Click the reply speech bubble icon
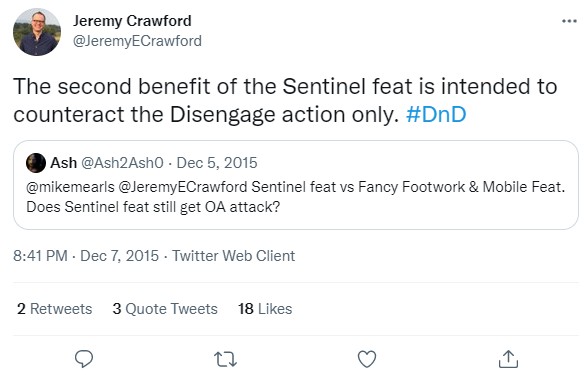The width and height of the screenshot is (584, 376). [x=84, y=359]
